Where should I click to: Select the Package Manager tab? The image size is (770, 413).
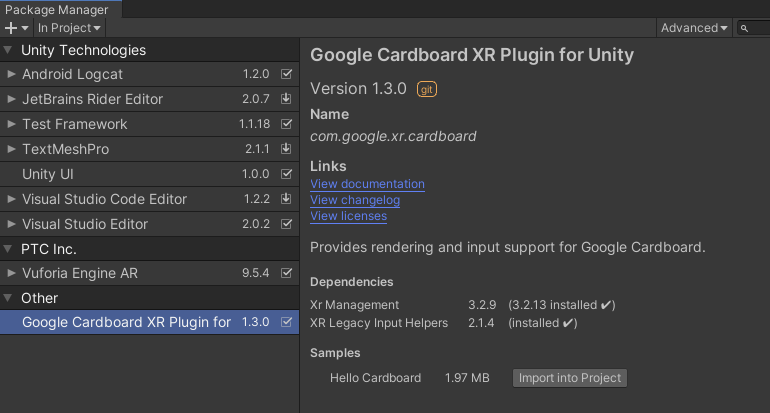click(59, 9)
